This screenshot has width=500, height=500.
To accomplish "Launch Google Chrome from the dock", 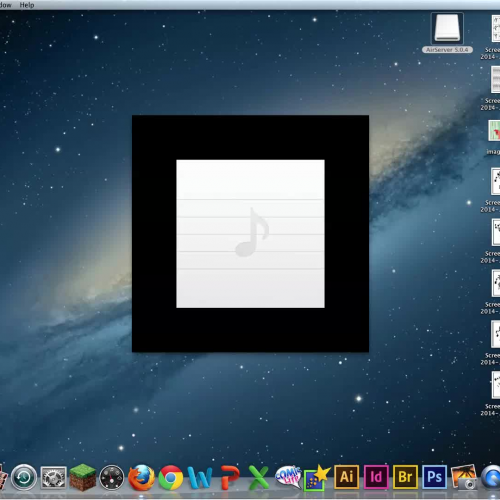I will click(171, 478).
